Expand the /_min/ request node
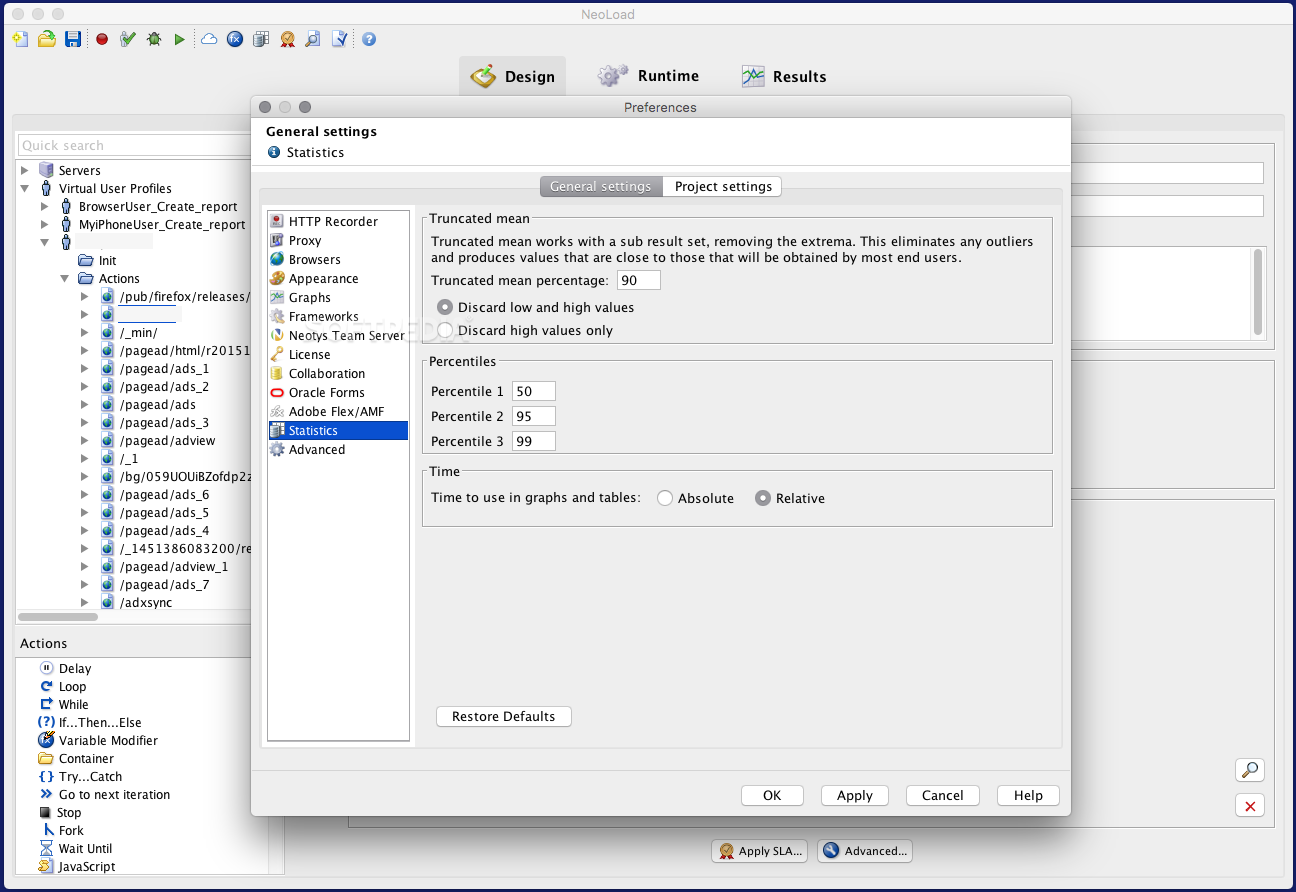The width and height of the screenshot is (1296, 892). coord(85,332)
